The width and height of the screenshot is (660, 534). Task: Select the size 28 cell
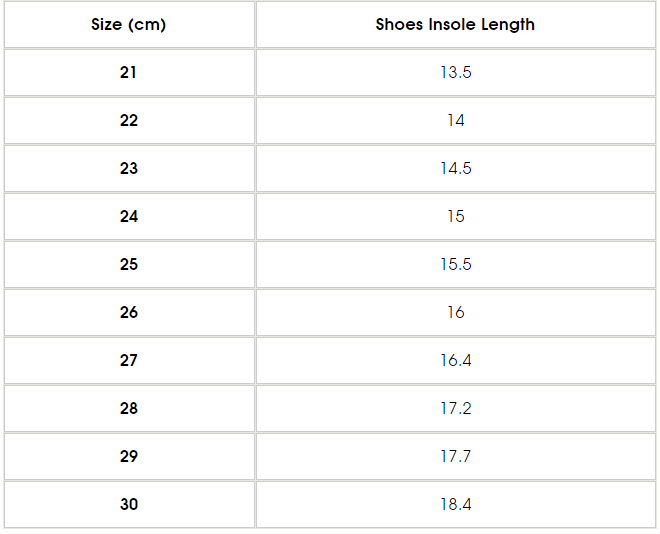129,408
